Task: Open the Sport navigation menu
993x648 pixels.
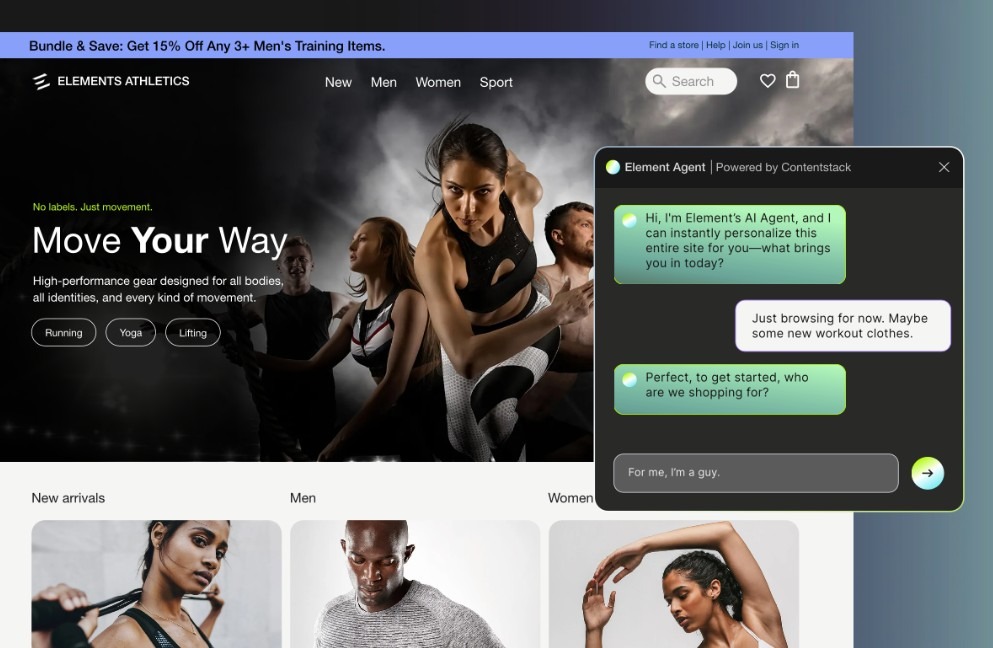Action: [x=496, y=82]
